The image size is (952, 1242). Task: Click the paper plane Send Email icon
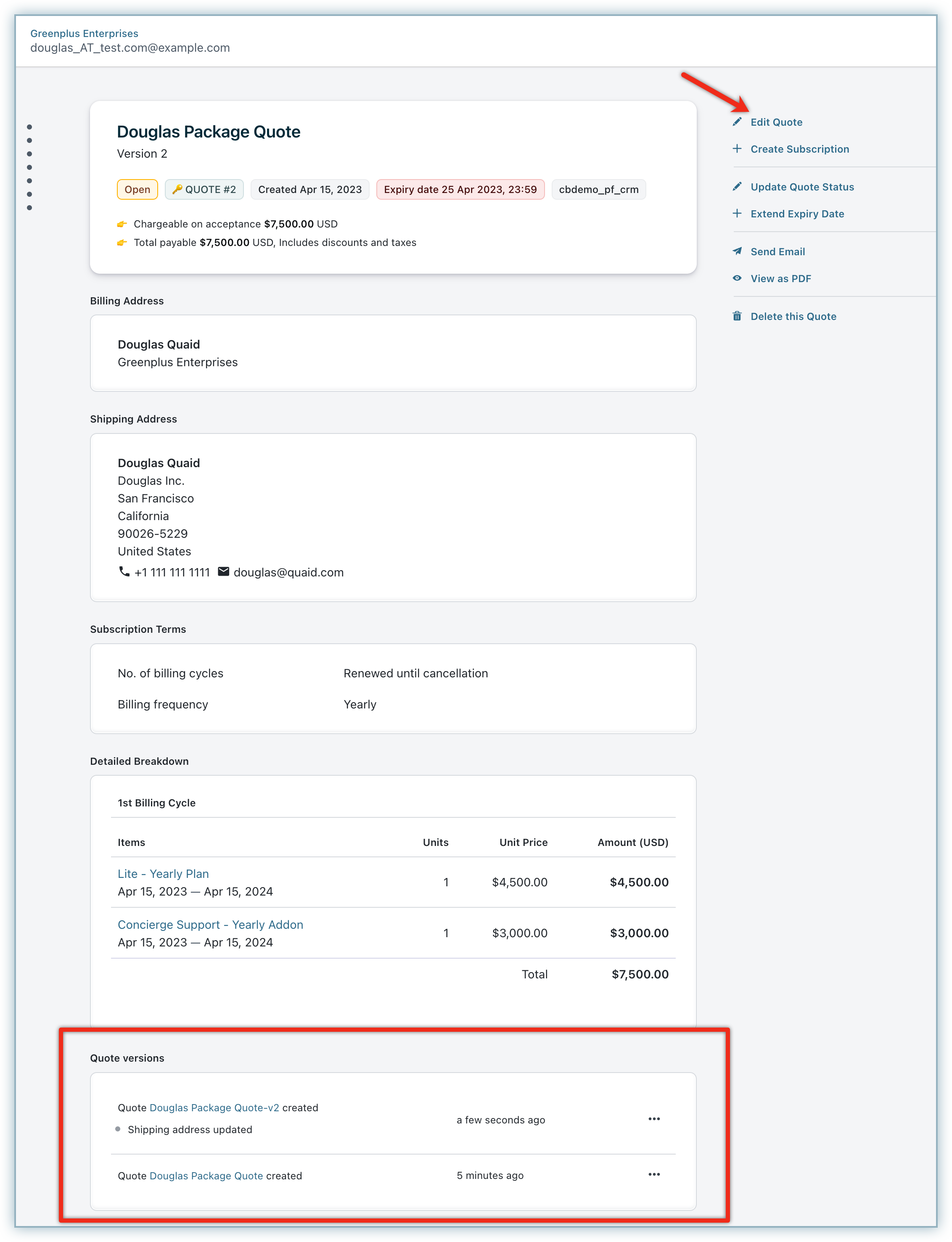click(x=737, y=251)
